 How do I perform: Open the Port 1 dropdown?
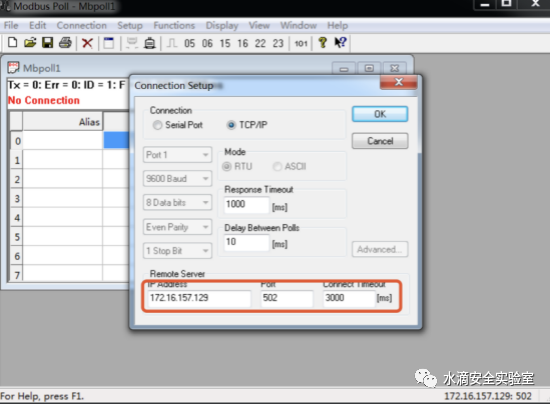(x=177, y=155)
